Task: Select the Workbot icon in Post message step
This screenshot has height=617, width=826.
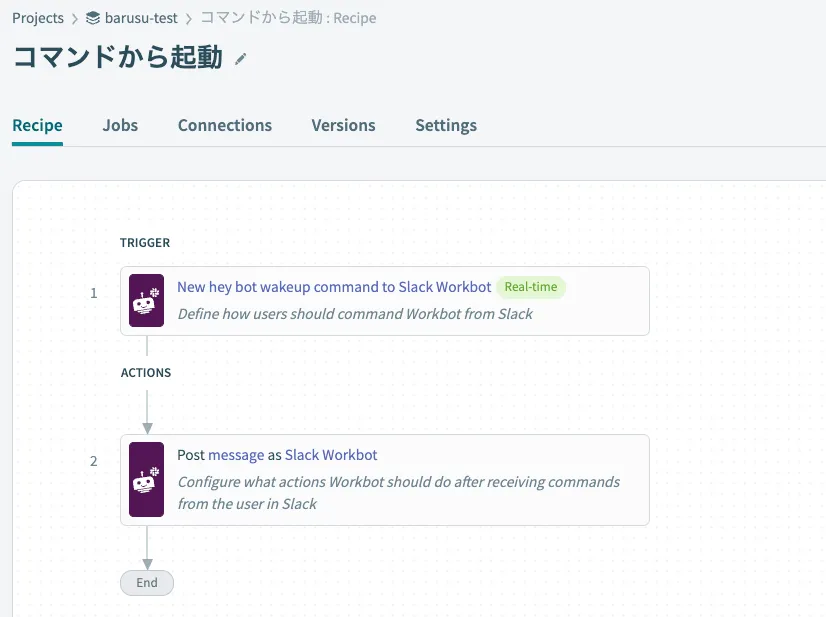Action: coord(146,479)
